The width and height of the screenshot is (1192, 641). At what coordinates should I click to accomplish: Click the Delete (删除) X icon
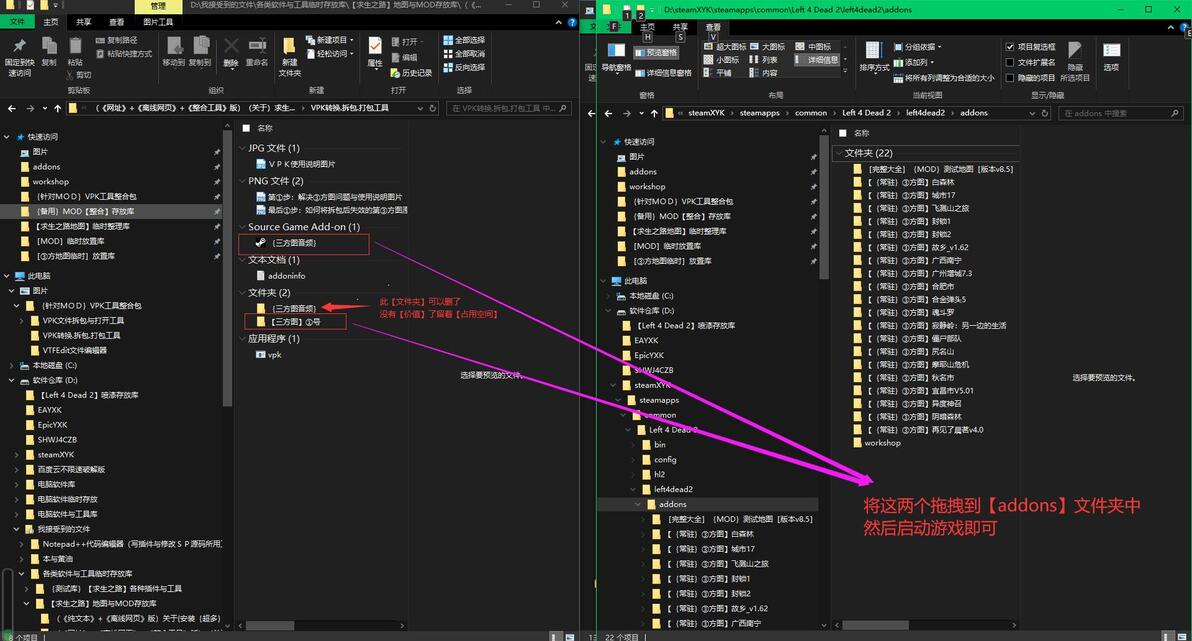tap(231, 46)
